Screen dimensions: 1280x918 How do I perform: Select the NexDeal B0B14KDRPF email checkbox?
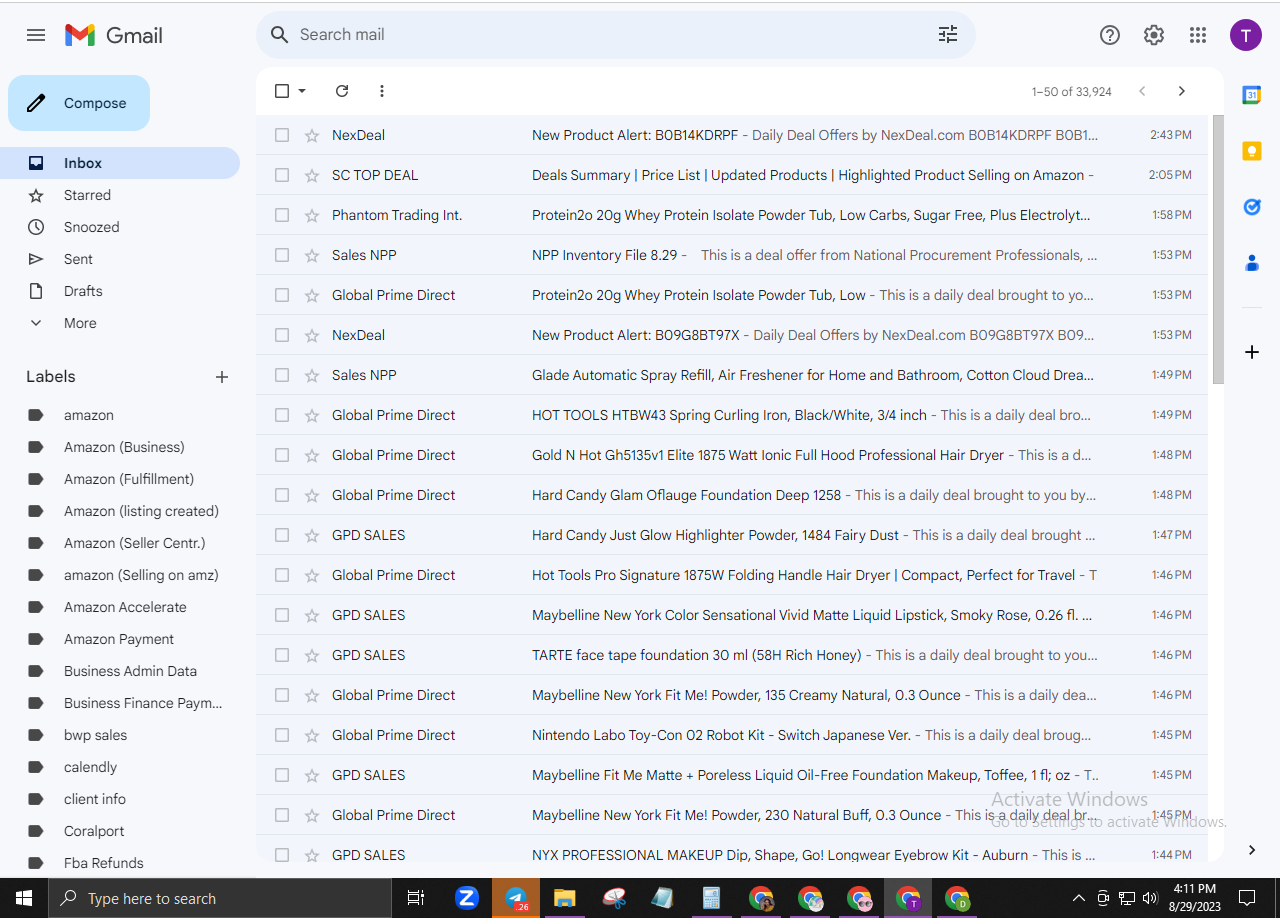tap(282, 135)
